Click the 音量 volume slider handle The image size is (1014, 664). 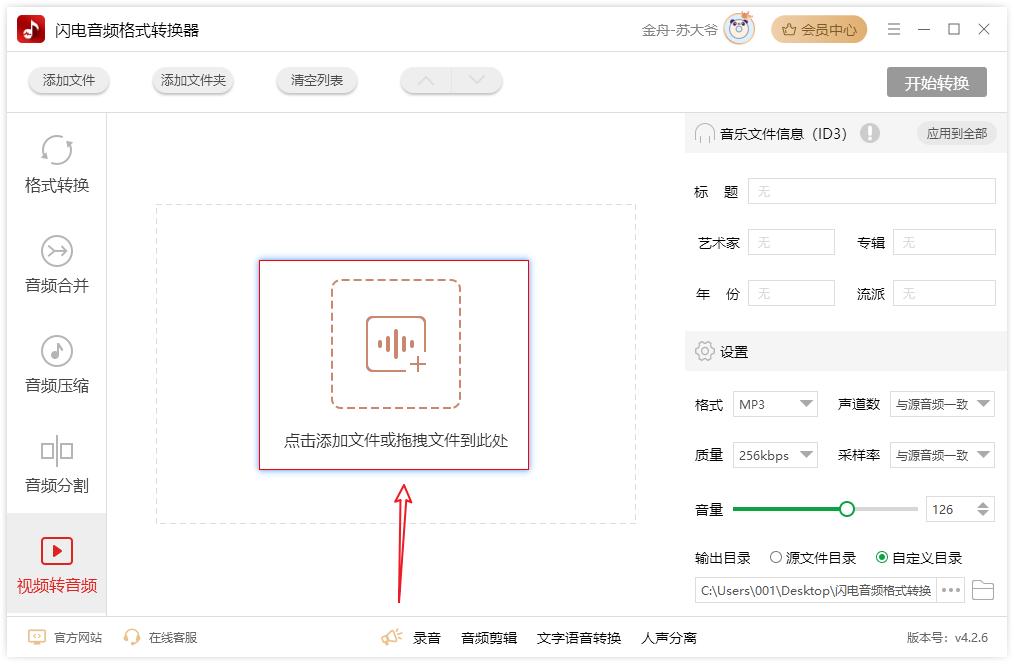[847, 509]
